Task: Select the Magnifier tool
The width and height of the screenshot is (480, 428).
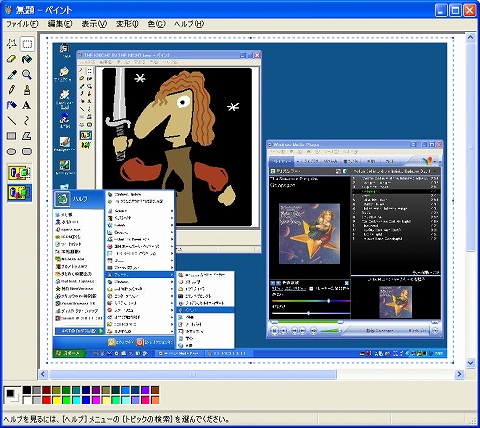Action: click(27, 74)
